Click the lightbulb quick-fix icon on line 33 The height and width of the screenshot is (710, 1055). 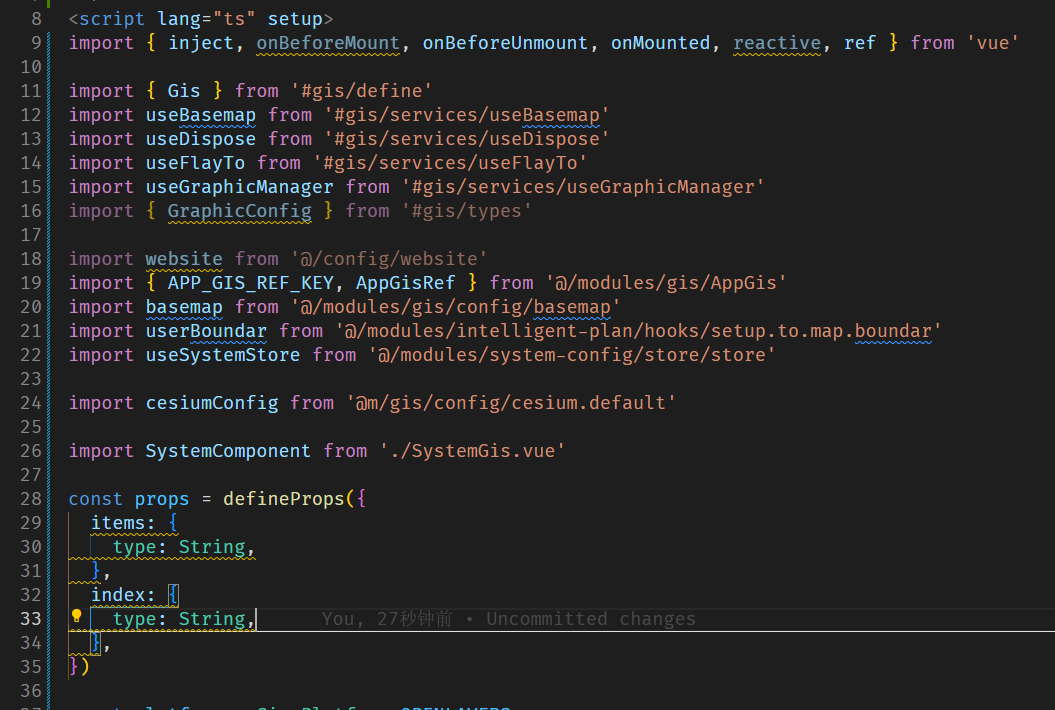[77, 616]
